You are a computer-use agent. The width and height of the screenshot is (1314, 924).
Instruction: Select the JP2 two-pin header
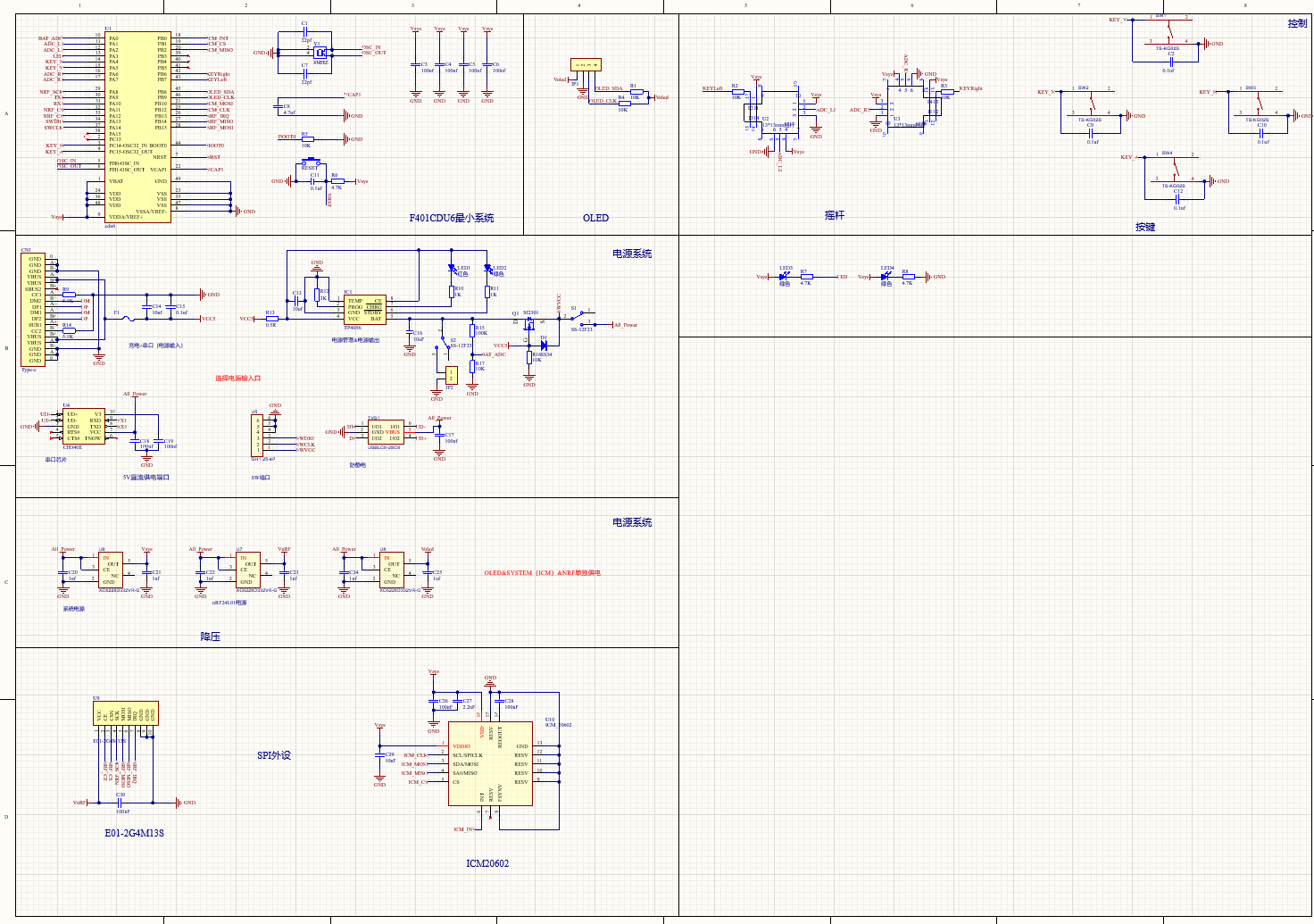click(x=451, y=375)
